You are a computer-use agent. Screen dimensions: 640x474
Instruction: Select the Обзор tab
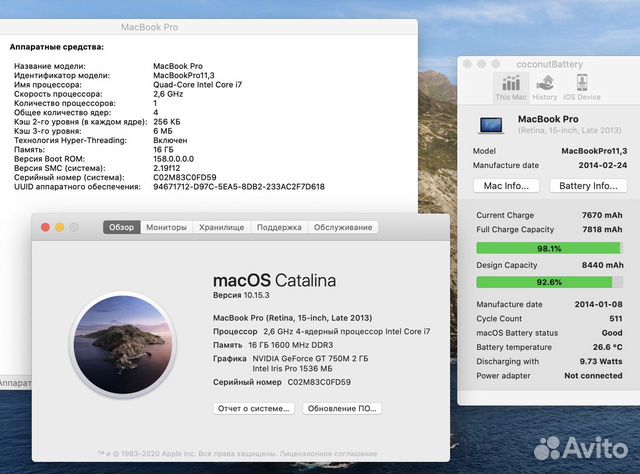[122, 227]
